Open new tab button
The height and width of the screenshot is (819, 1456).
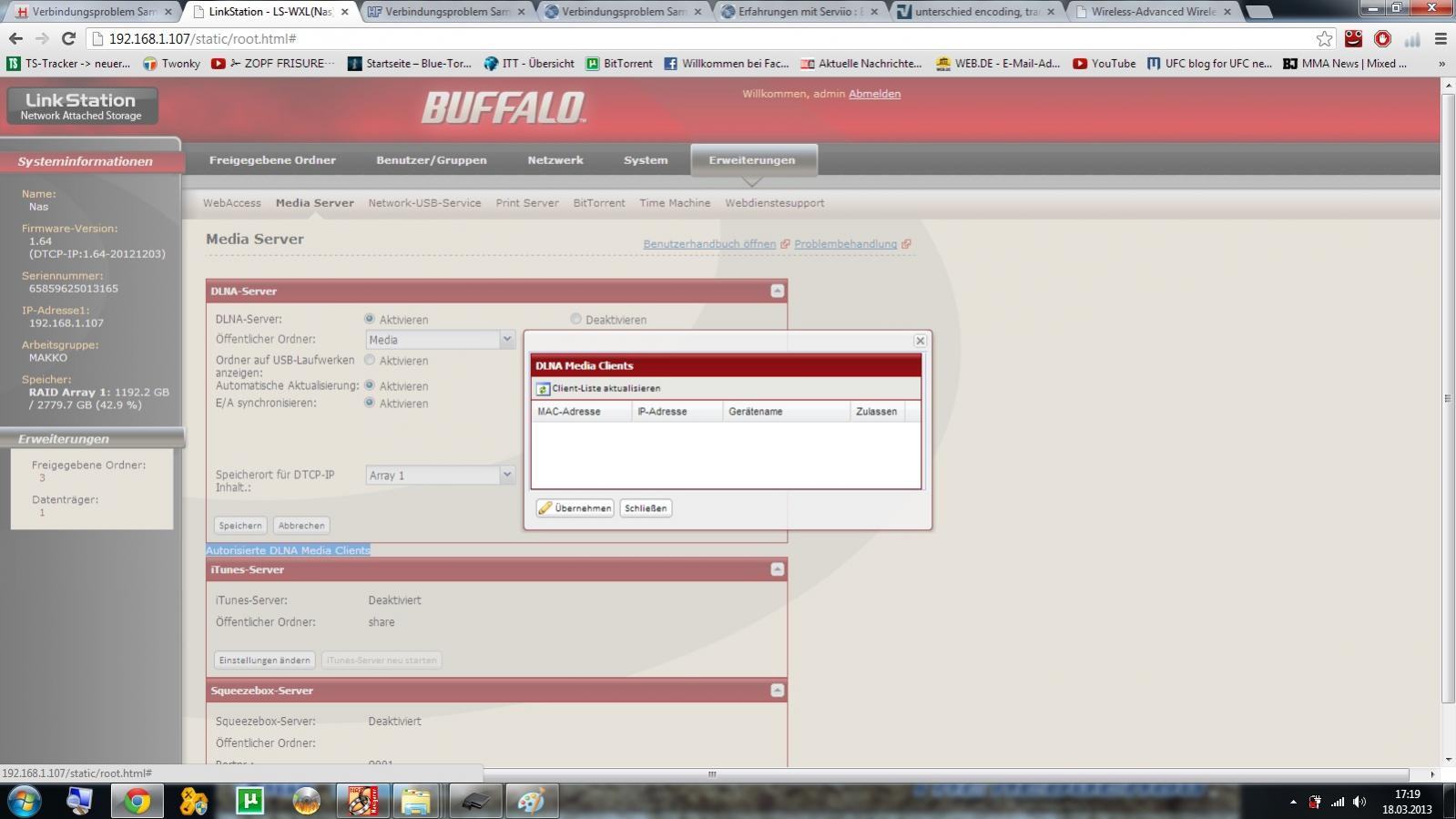click(x=1257, y=12)
